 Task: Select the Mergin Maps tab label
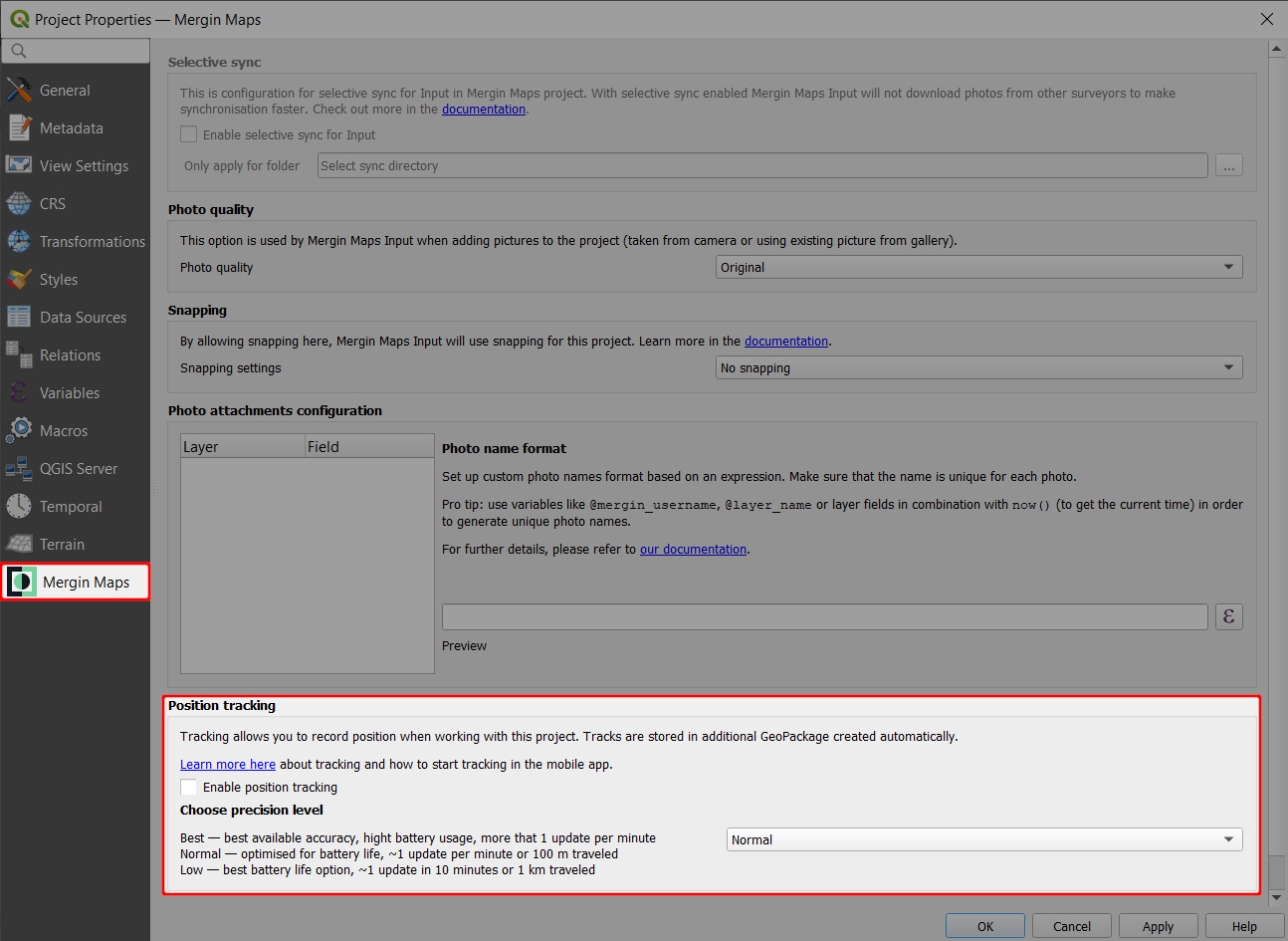point(86,582)
